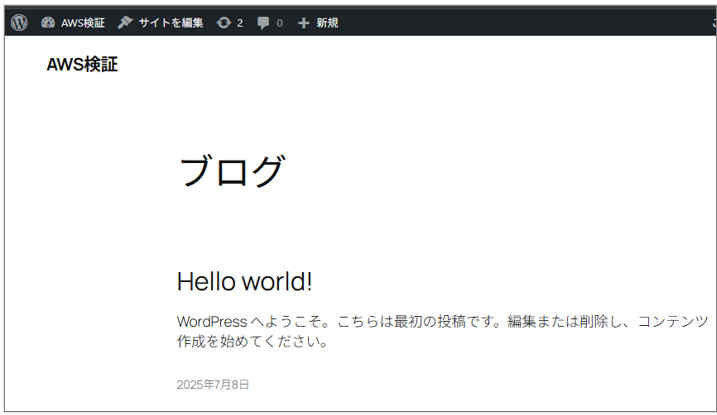Click the site editor brush icon
The image size is (717, 415).
tap(125, 22)
